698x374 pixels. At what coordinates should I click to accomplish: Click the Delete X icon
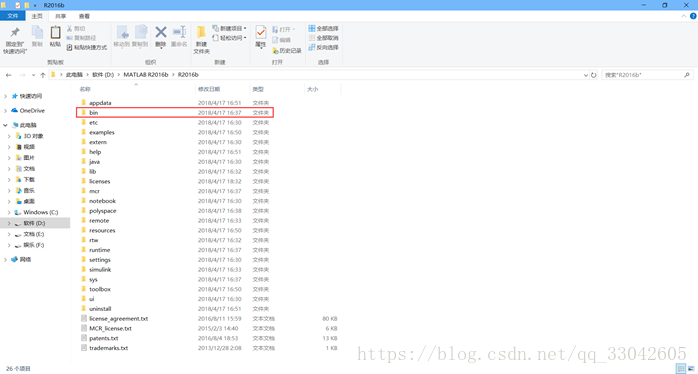[x=161, y=32]
